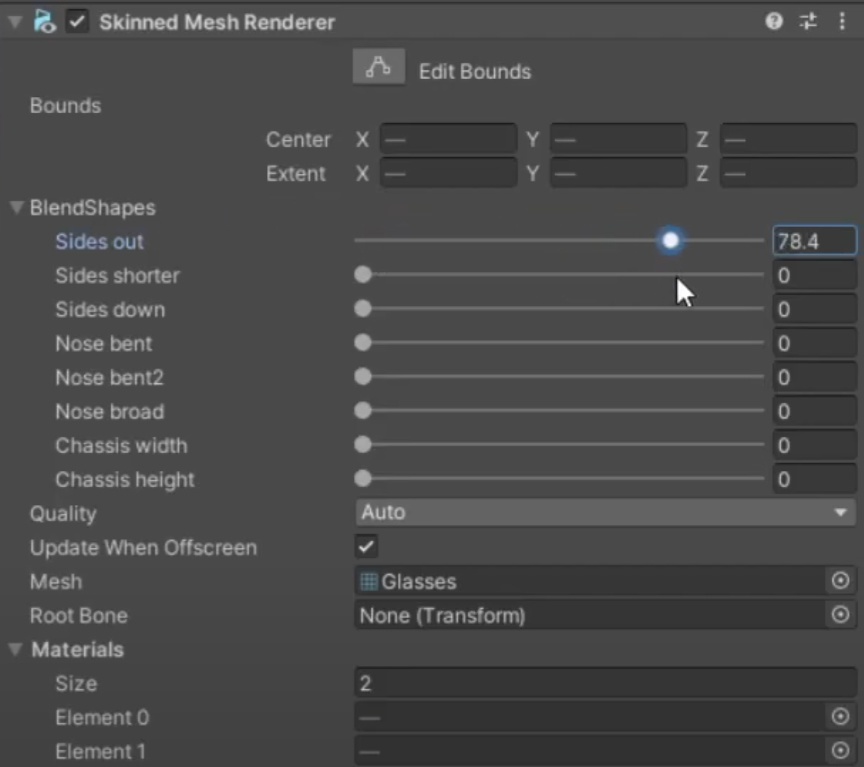This screenshot has width=864, height=767.
Task: Open object picker for the Mesh field
Action: pos(841,581)
